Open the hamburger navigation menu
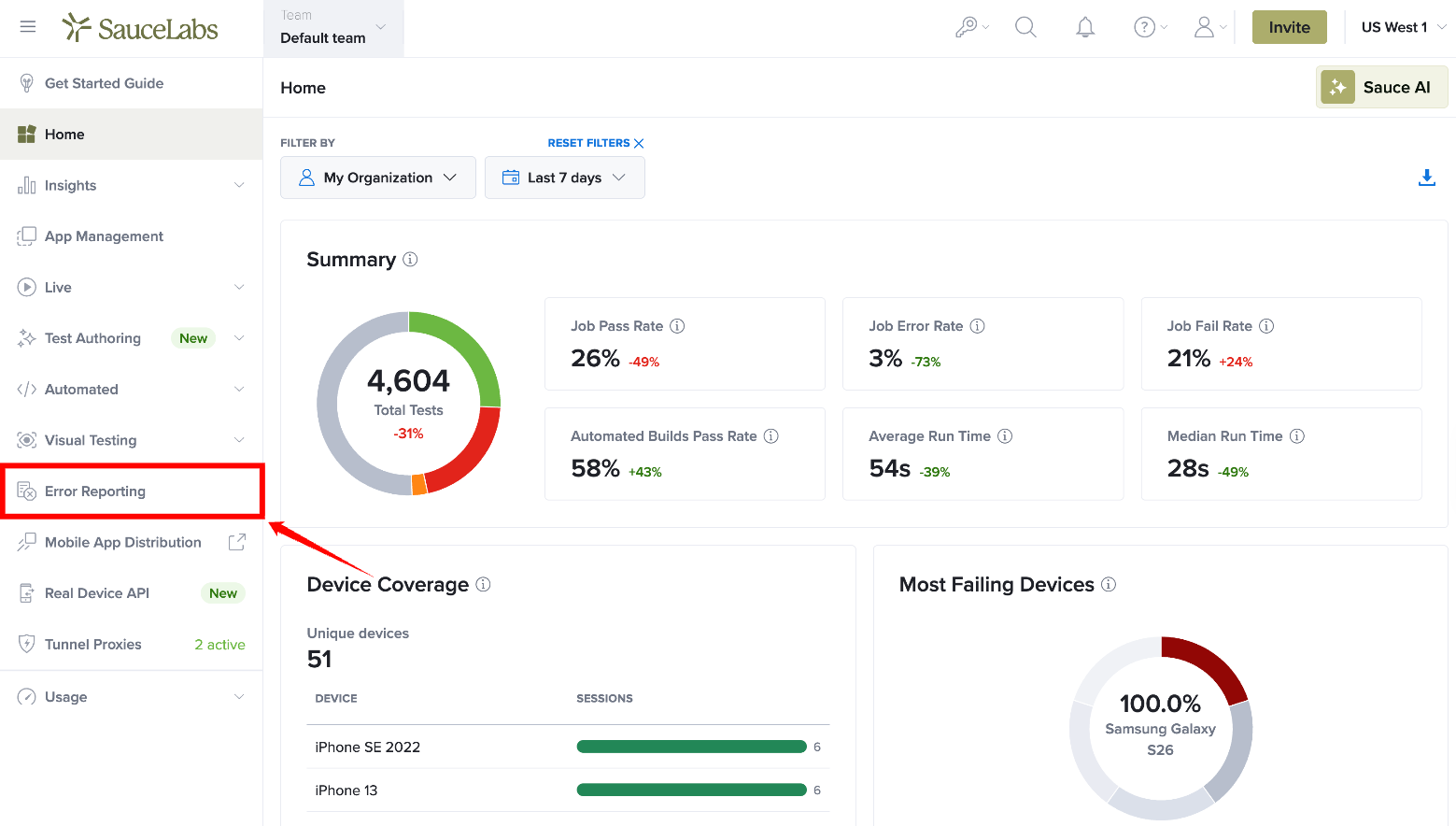This screenshot has height=826, width=1456. click(28, 27)
